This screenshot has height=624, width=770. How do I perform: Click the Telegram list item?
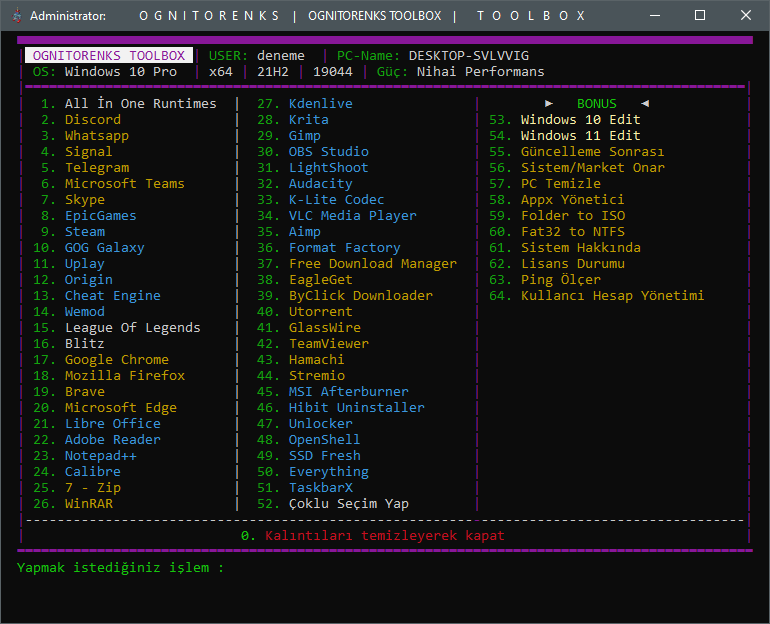tap(97, 168)
